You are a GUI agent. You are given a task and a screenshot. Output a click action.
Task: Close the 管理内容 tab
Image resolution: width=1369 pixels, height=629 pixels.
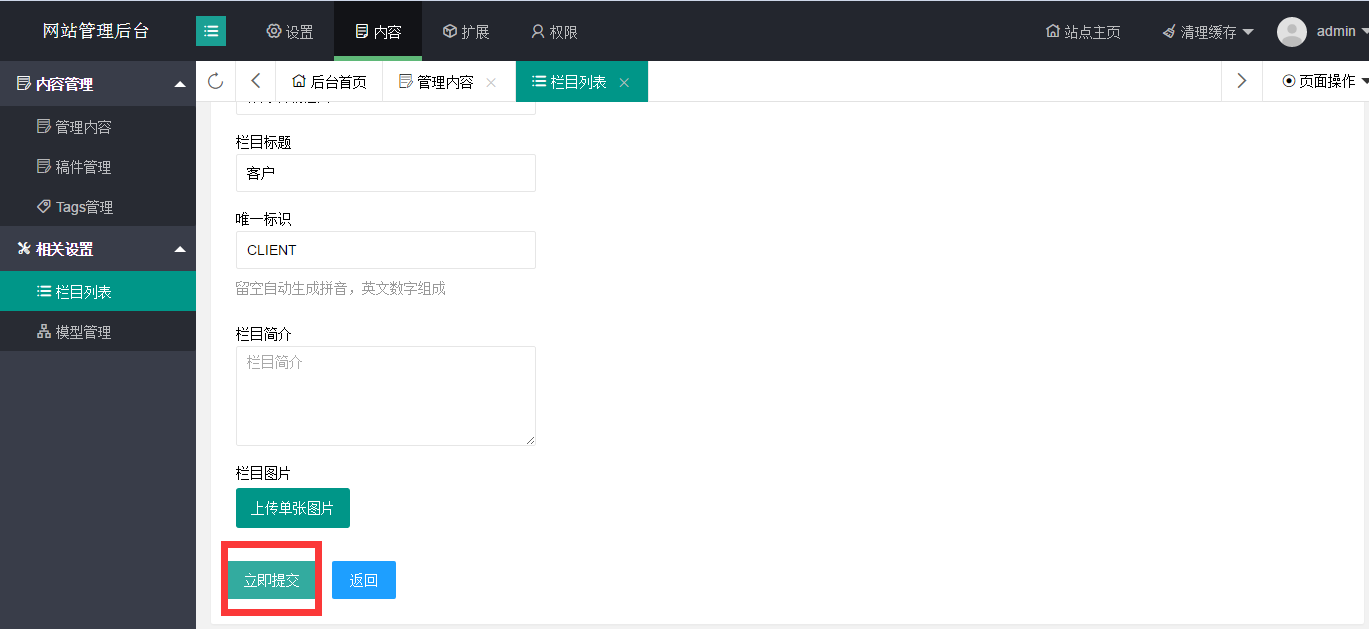tap(491, 83)
